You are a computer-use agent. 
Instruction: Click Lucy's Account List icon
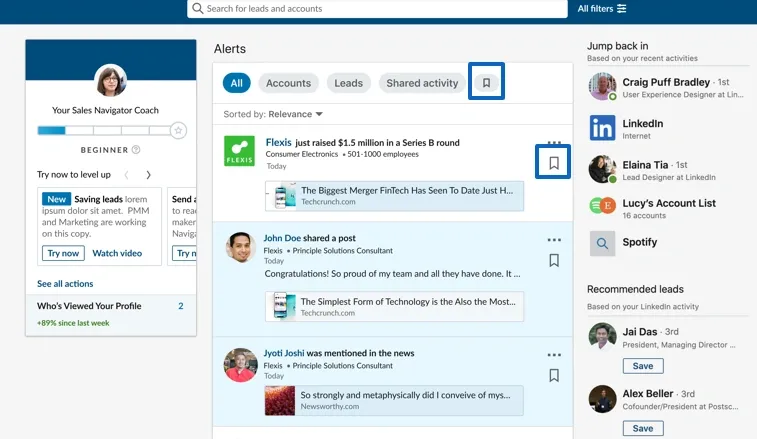(x=602, y=205)
